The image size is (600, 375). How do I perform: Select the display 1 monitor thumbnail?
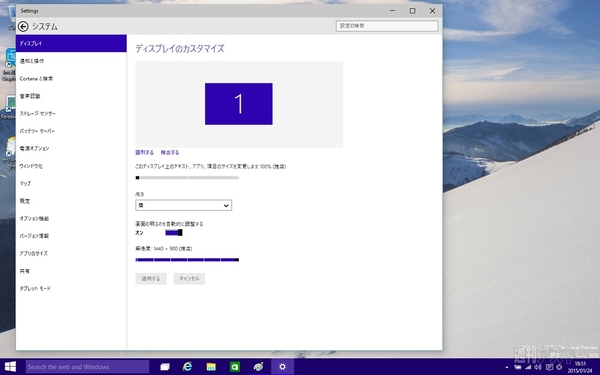tap(239, 104)
